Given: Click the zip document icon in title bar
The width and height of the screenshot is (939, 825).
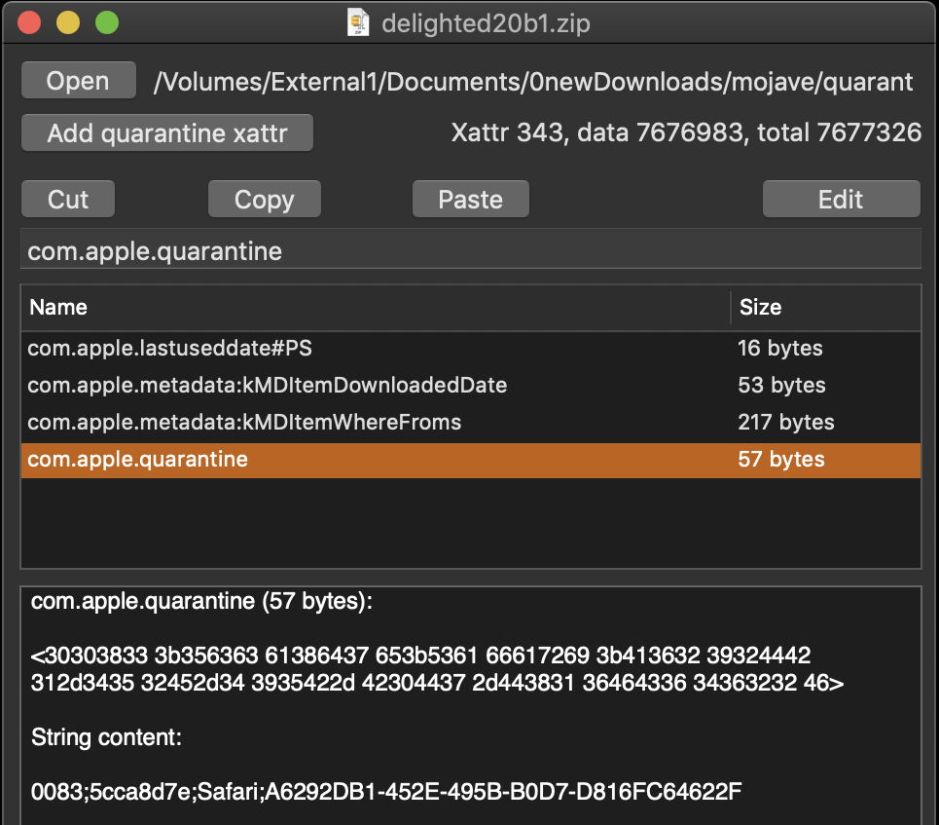Looking at the screenshot, I should coord(357,22).
